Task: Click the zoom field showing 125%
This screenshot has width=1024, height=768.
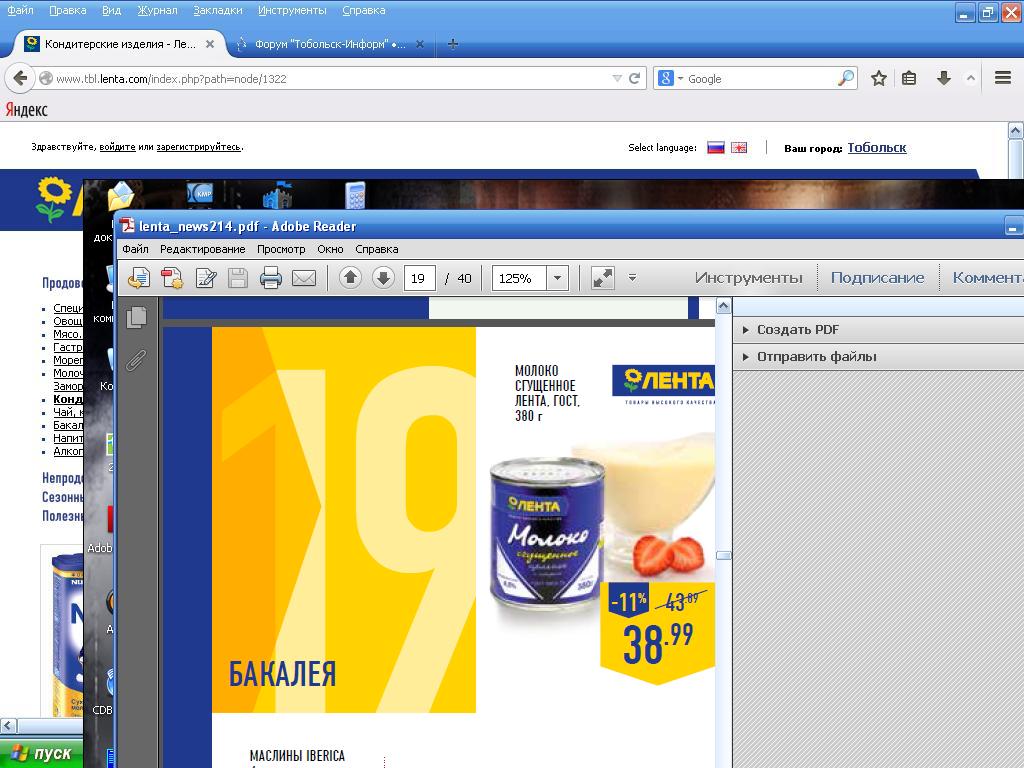Action: (519, 278)
